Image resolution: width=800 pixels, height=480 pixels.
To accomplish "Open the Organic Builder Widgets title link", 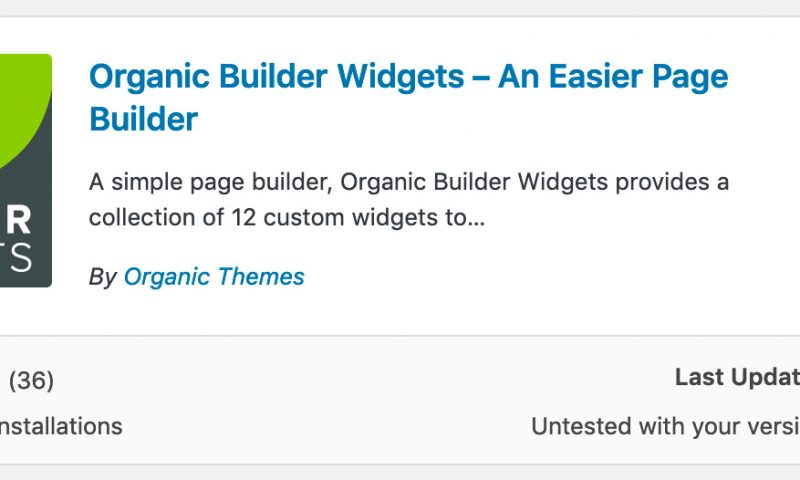I will pyautogui.click(x=408, y=97).
